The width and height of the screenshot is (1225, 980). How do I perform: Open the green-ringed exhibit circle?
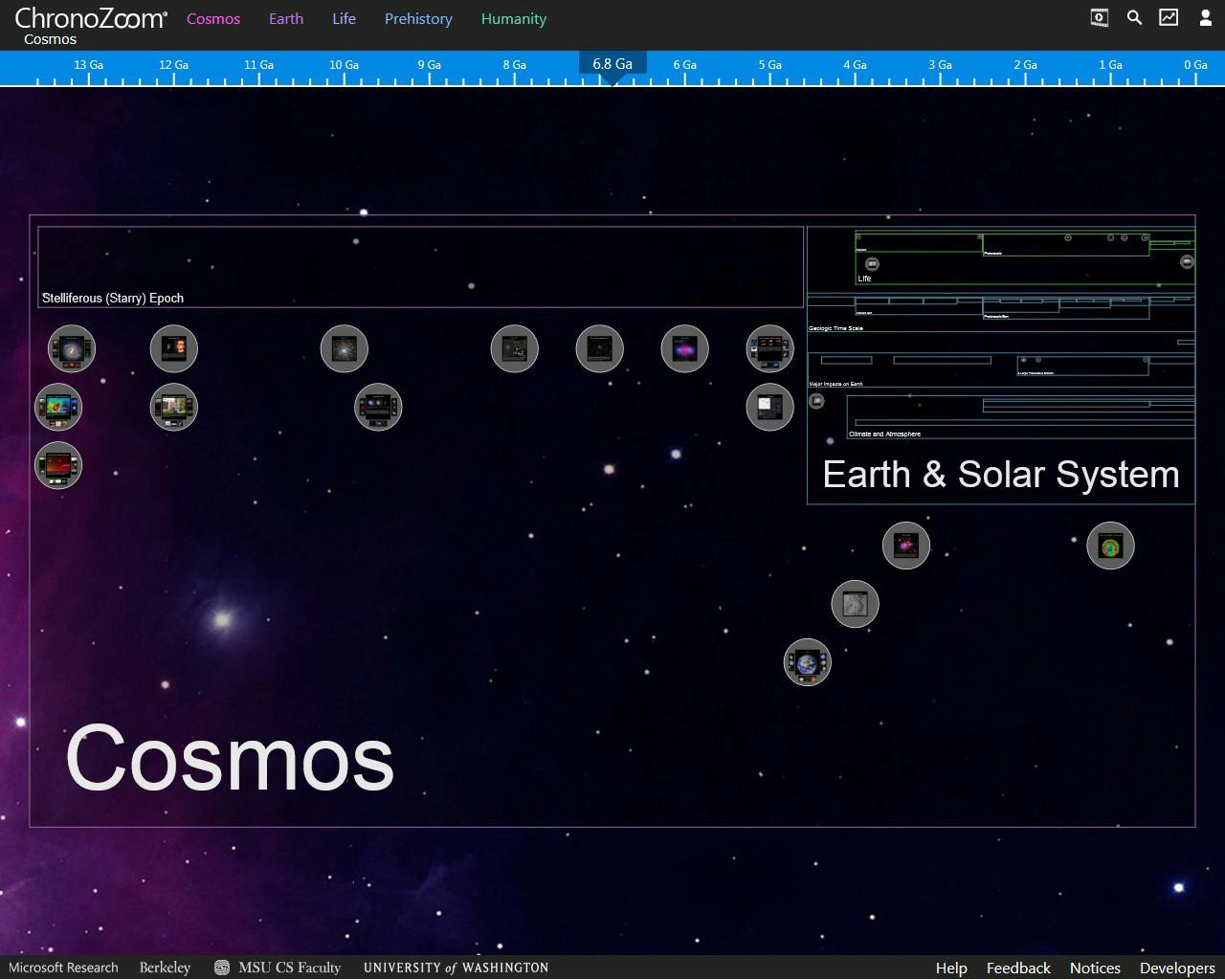pos(1110,546)
